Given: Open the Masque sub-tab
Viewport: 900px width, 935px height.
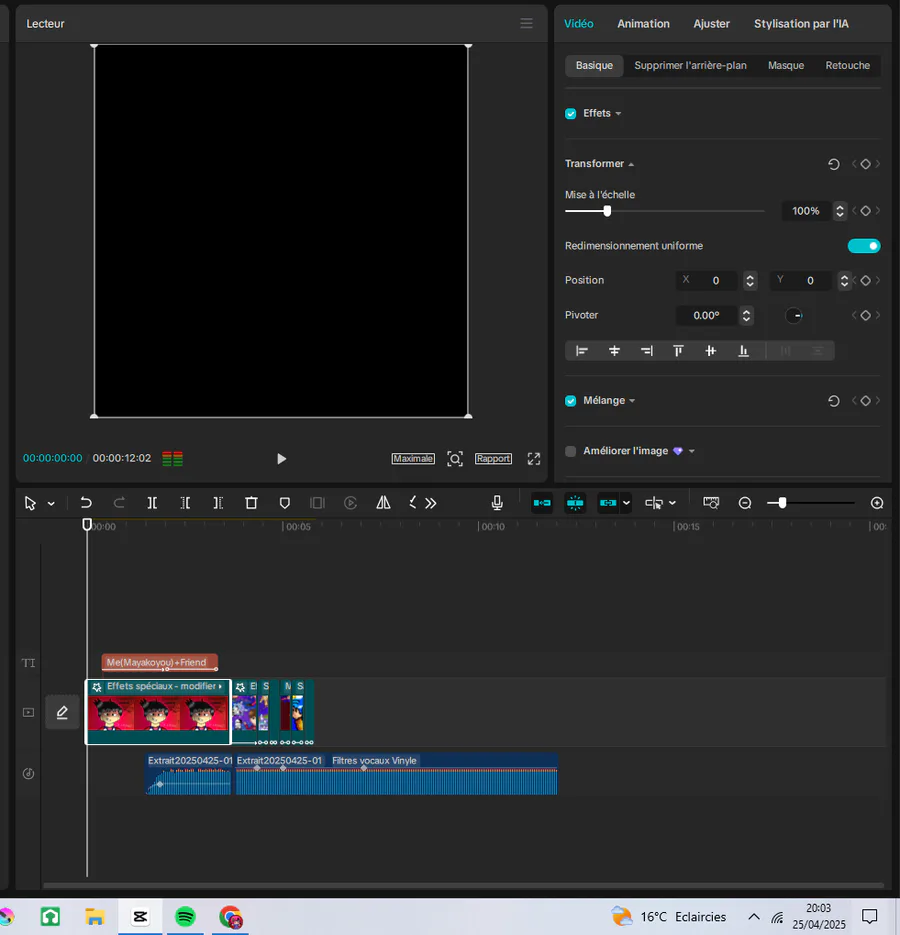Looking at the screenshot, I should (785, 66).
